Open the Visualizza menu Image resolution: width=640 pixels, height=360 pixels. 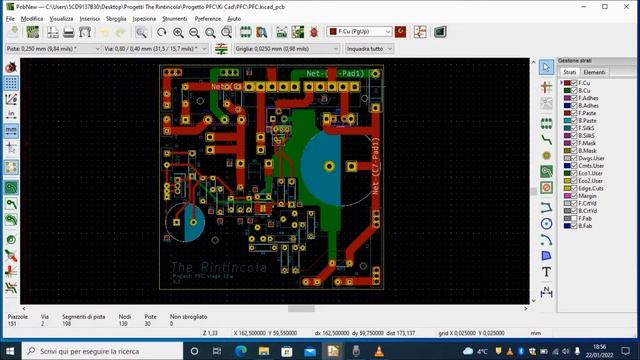tap(61, 19)
